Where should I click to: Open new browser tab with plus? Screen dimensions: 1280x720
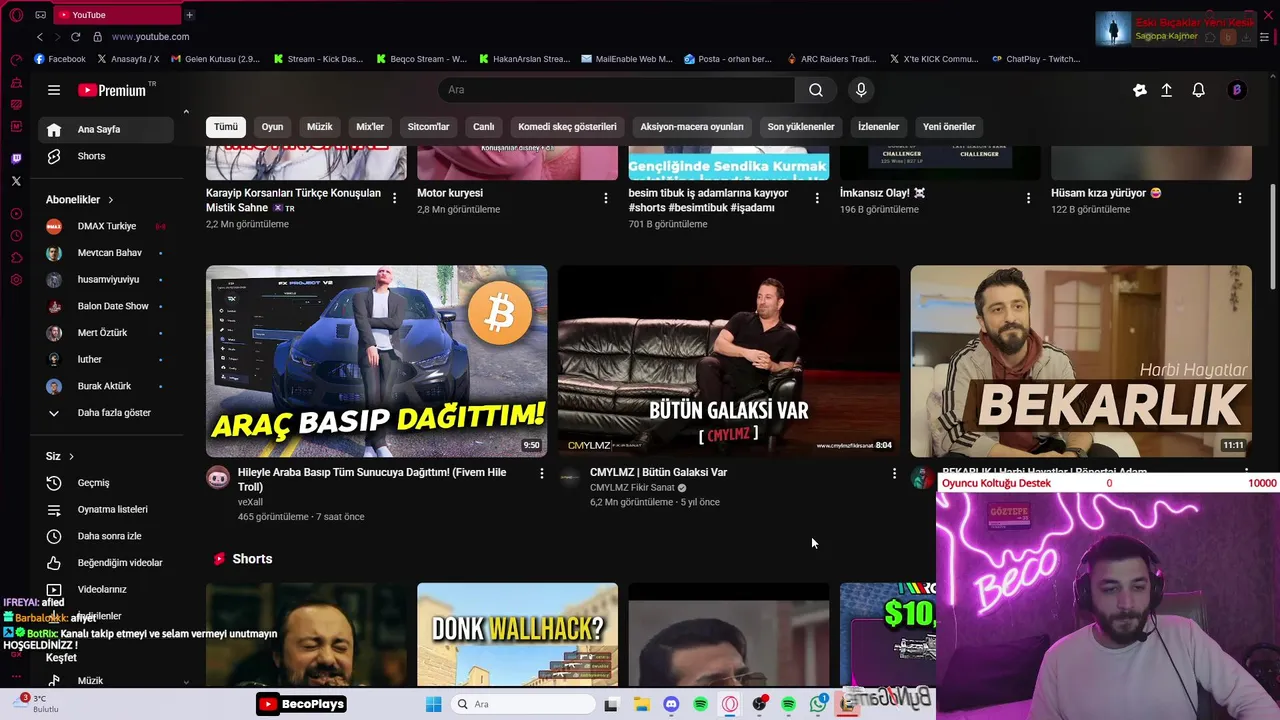point(189,15)
